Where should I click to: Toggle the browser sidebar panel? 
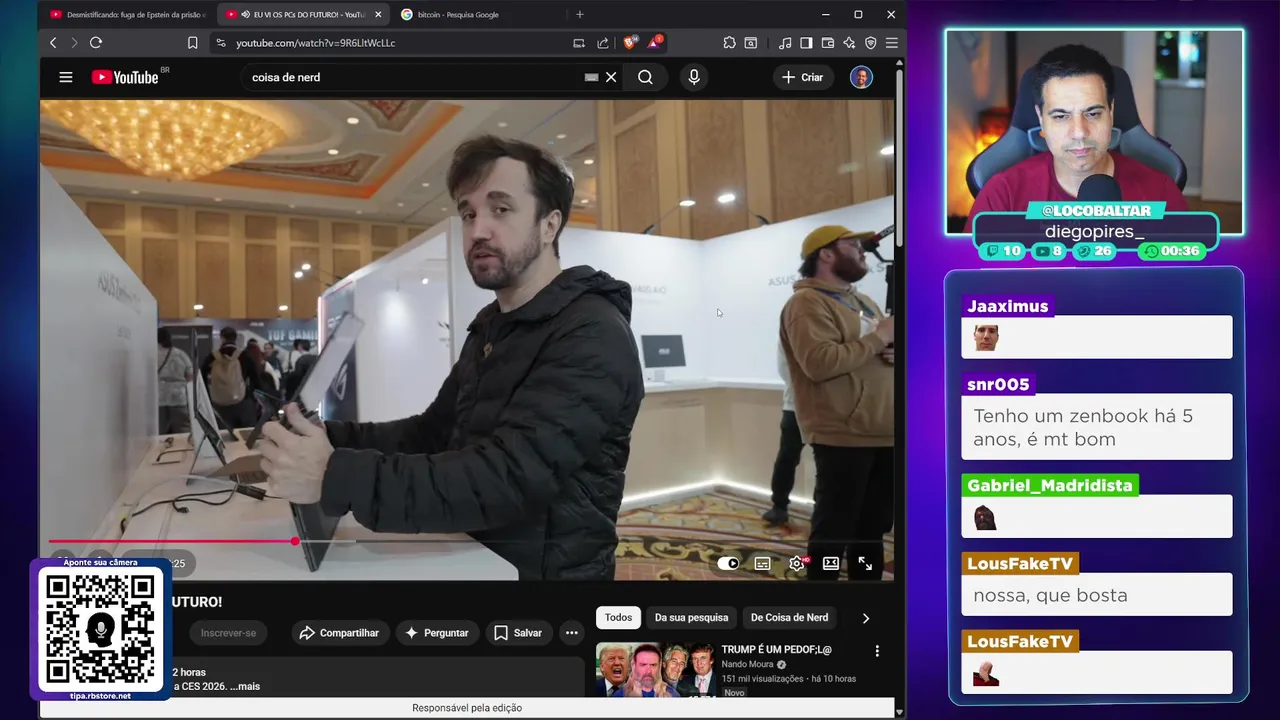pos(806,43)
